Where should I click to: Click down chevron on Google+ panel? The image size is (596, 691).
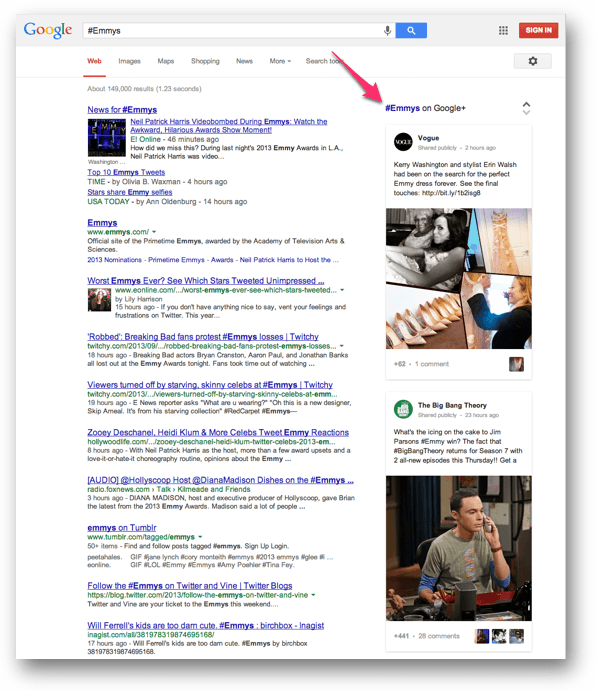[x=526, y=112]
